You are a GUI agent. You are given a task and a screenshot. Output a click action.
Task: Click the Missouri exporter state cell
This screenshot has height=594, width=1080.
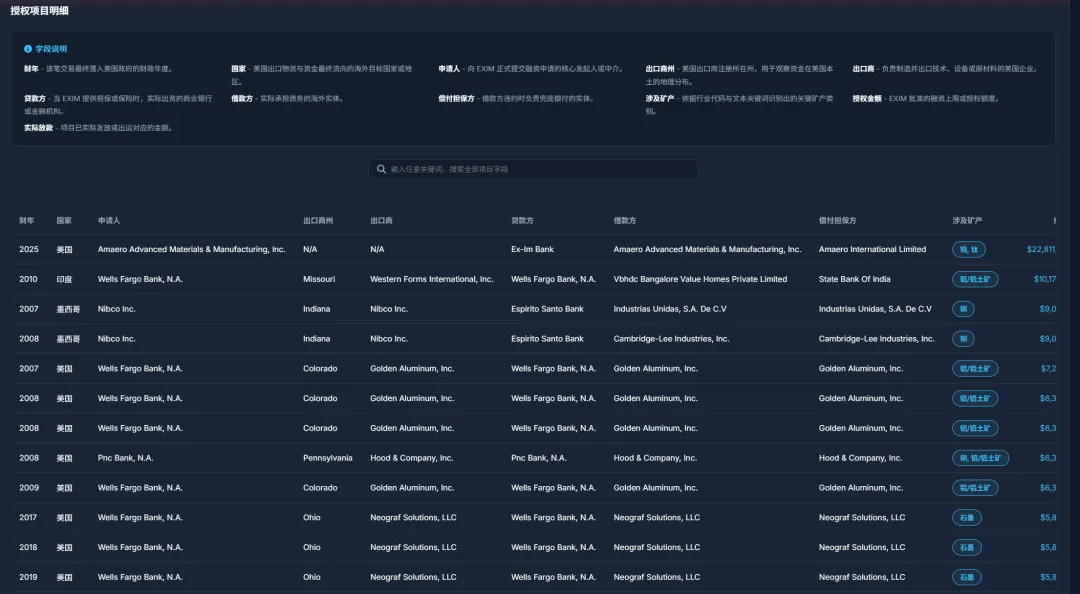coord(319,279)
